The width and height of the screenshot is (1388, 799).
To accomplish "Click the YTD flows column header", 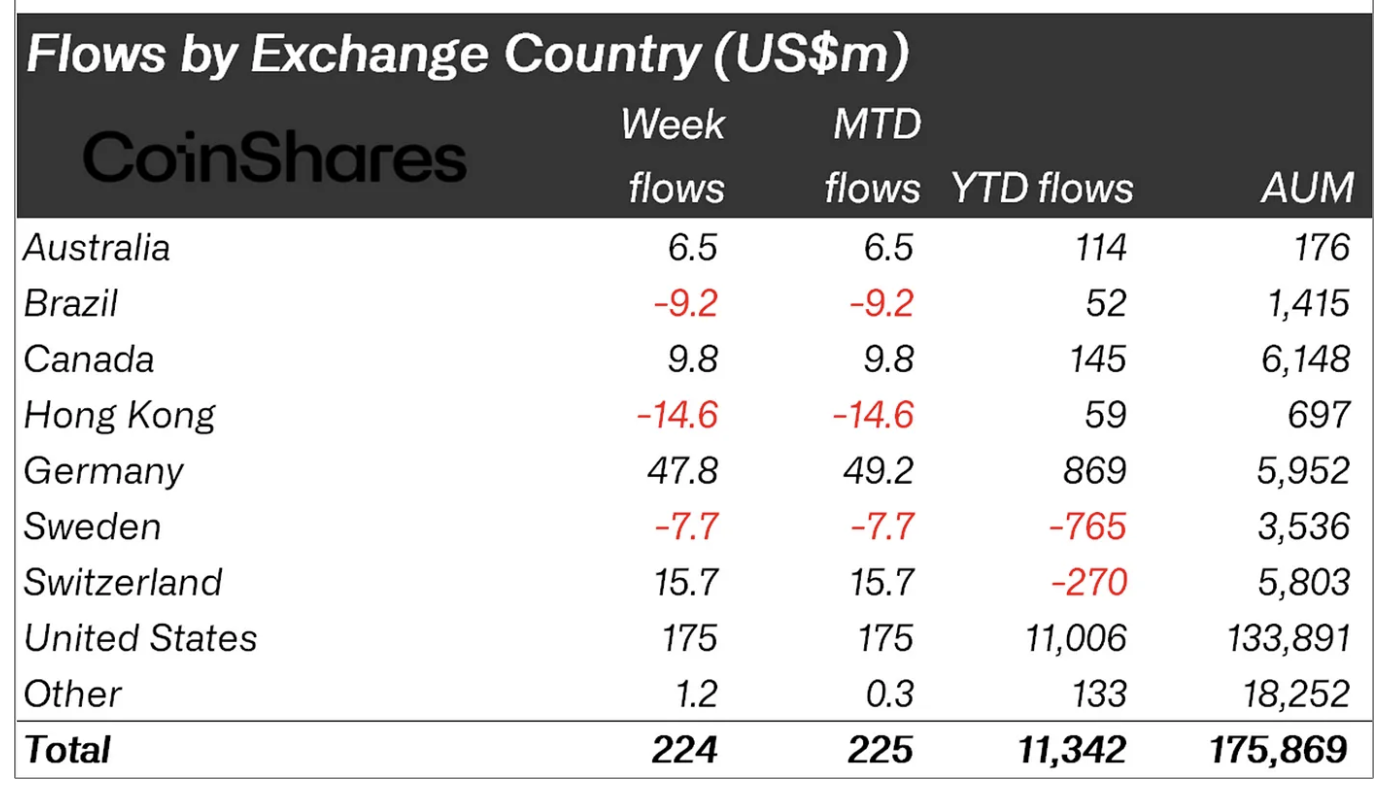I will [1042, 188].
